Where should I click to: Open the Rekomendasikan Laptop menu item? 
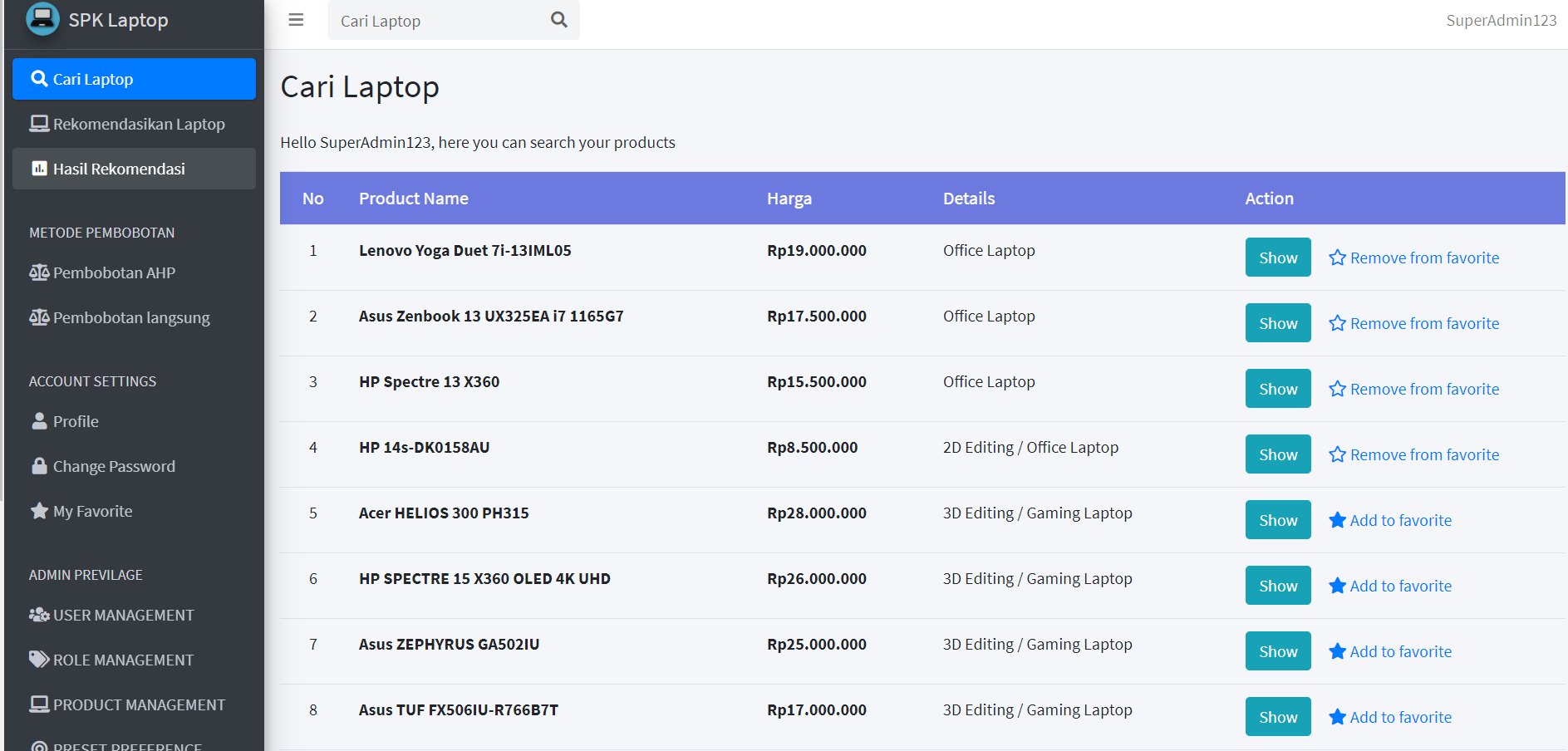(x=139, y=124)
